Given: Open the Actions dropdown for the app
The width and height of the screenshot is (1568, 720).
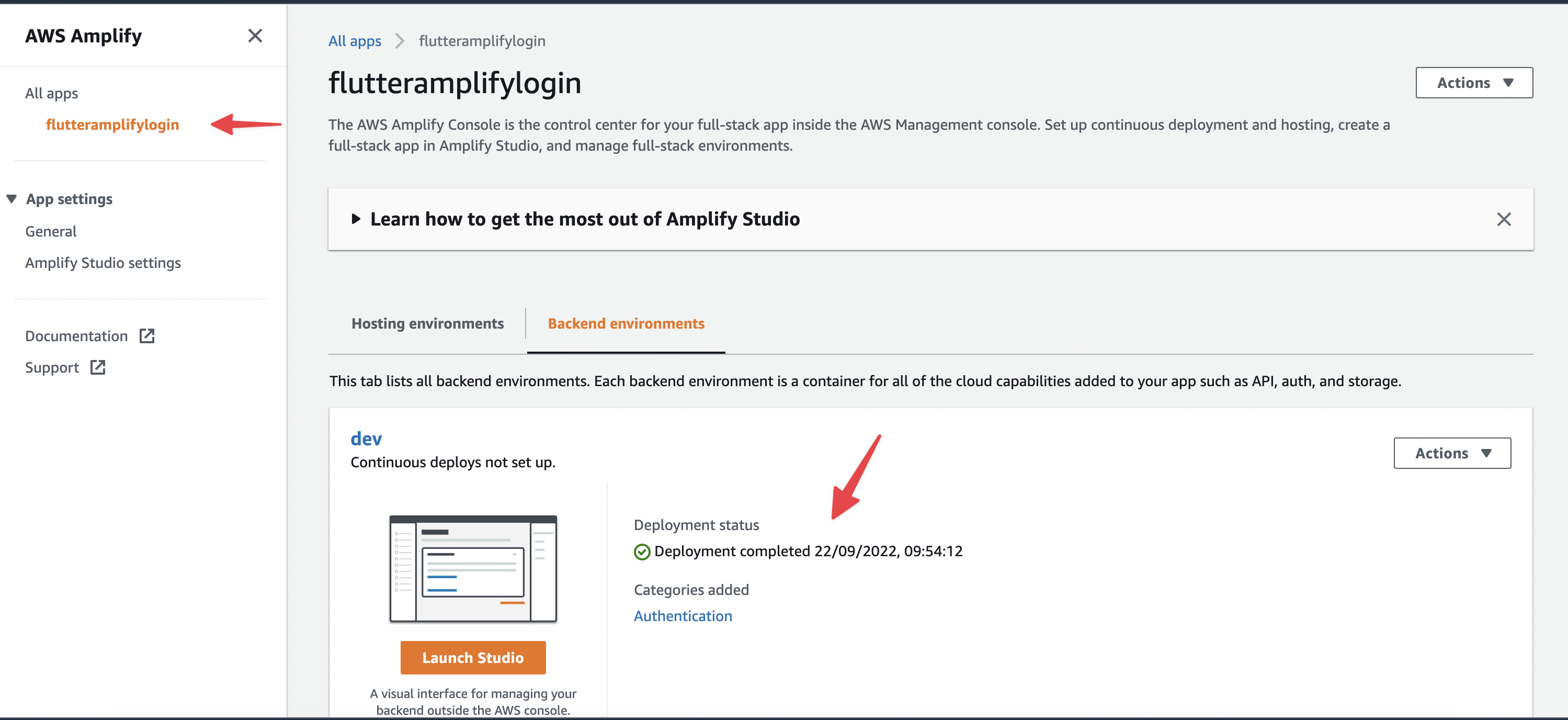Looking at the screenshot, I should tap(1474, 82).
